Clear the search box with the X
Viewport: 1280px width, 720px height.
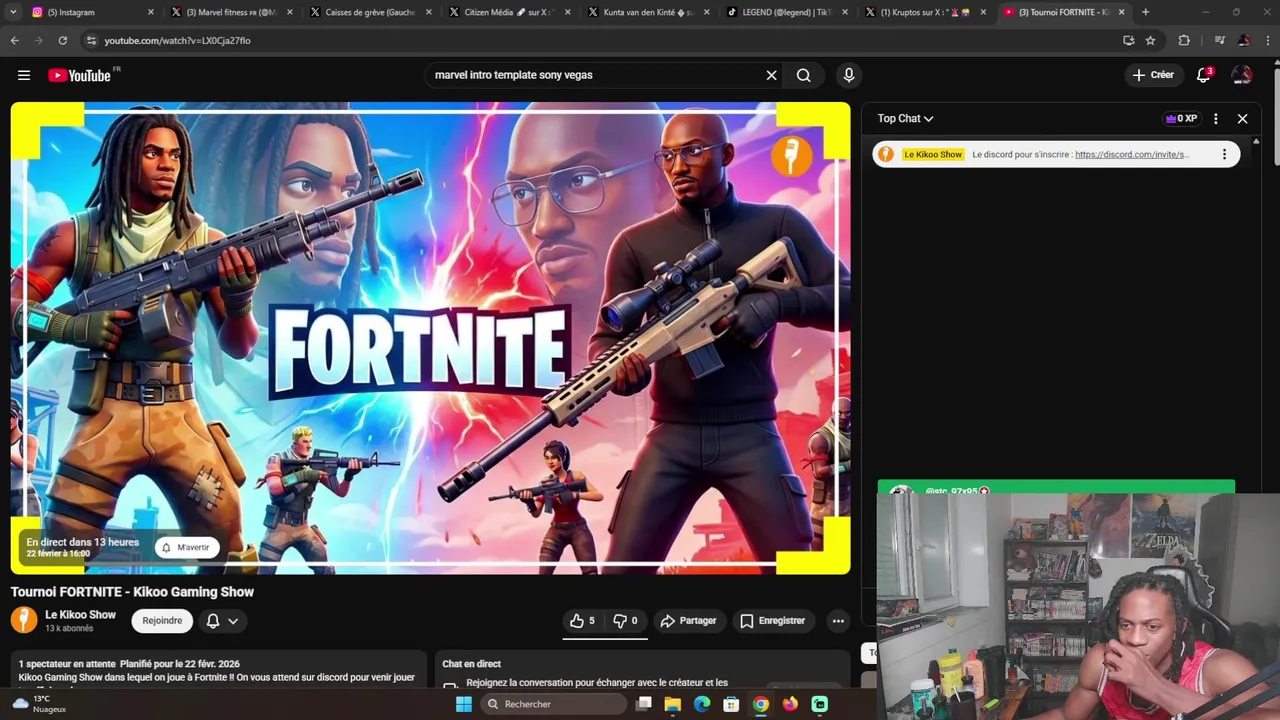point(771,75)
